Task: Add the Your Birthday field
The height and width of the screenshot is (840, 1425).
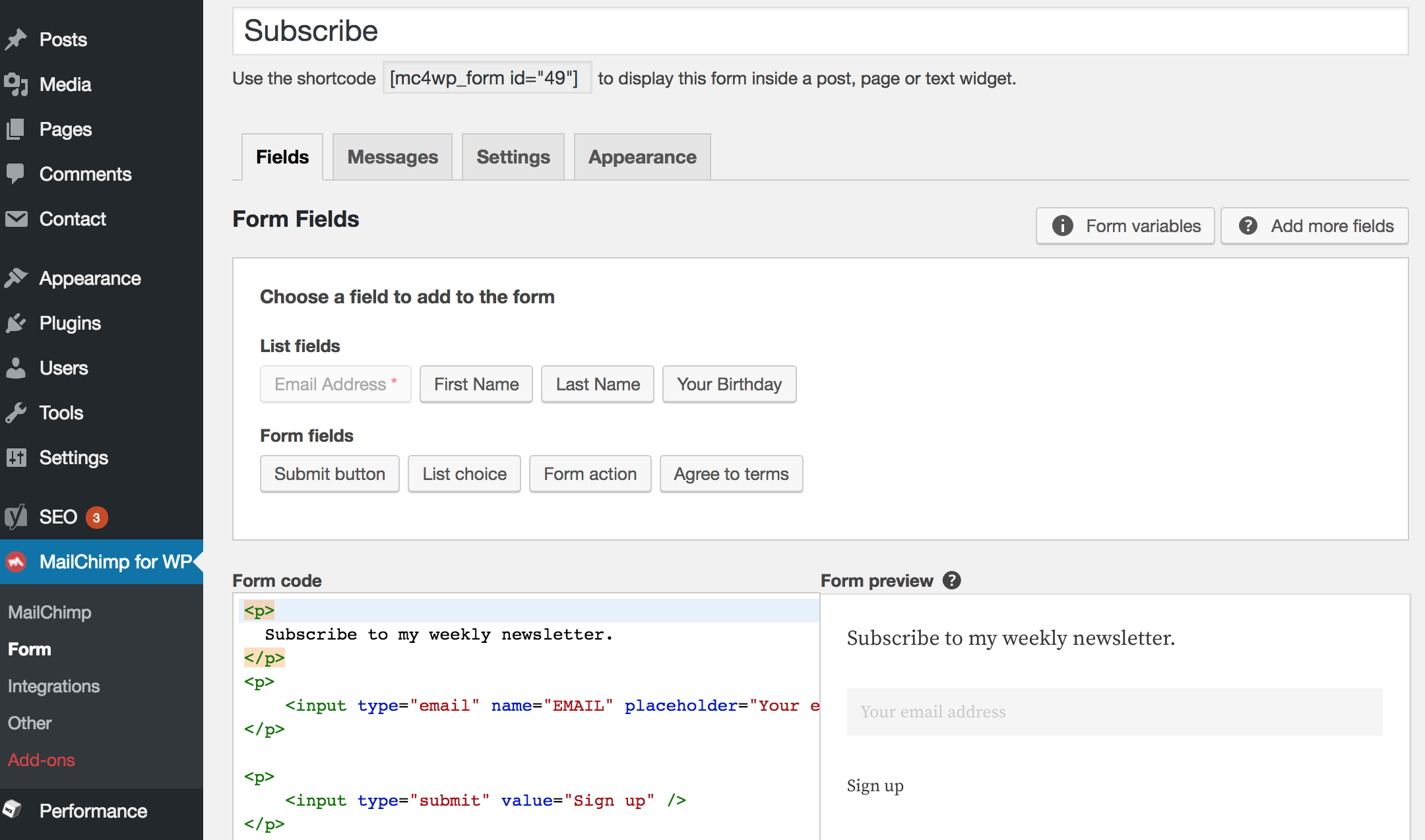Action: (730, 384)
